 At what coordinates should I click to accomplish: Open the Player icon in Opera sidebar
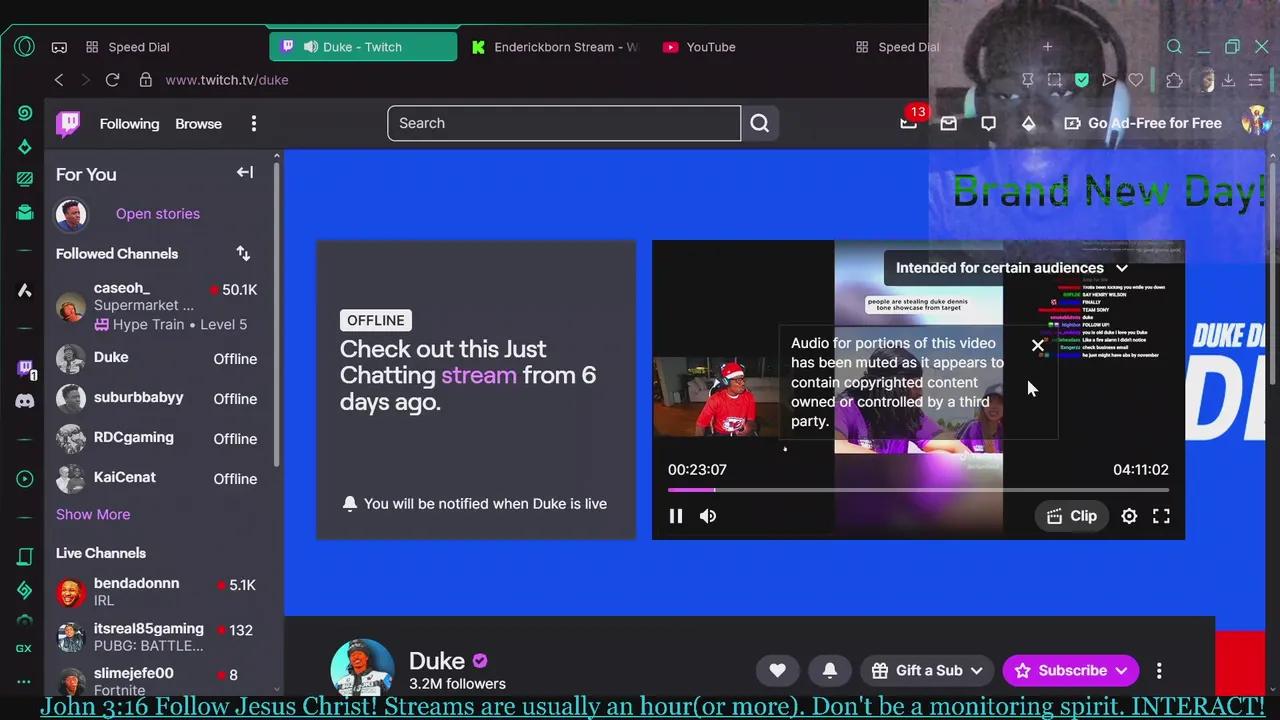(x=25, y=479)
